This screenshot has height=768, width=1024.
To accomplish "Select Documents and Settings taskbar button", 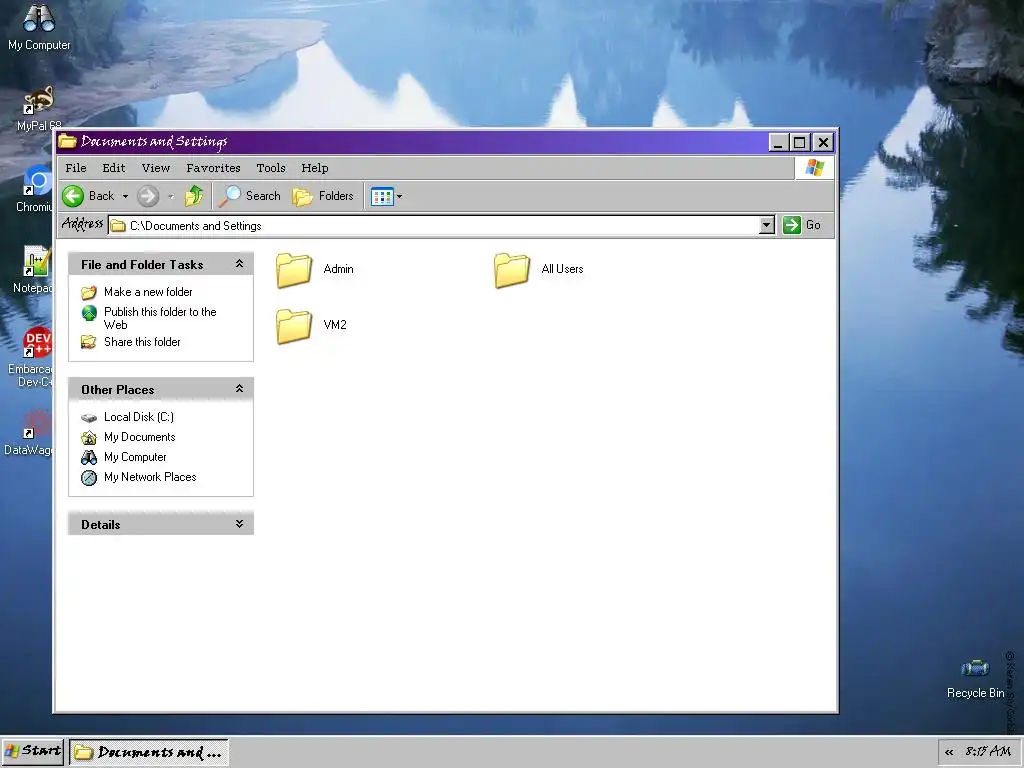I will click(149, 752).
